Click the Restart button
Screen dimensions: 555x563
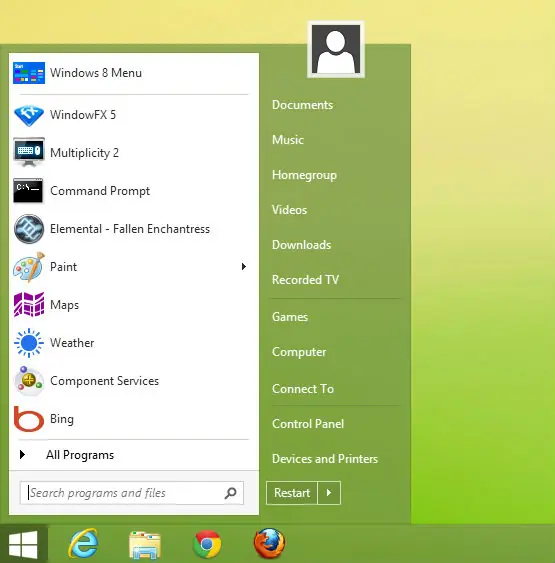click(292, 493)
